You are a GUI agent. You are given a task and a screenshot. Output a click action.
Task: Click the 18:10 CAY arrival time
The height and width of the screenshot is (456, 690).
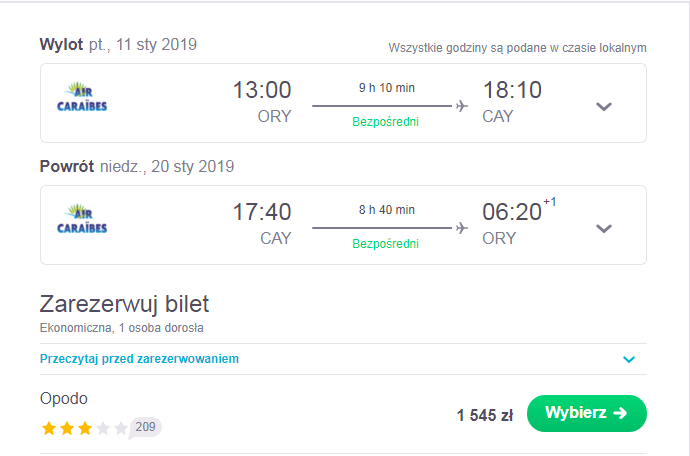point(512,90)
